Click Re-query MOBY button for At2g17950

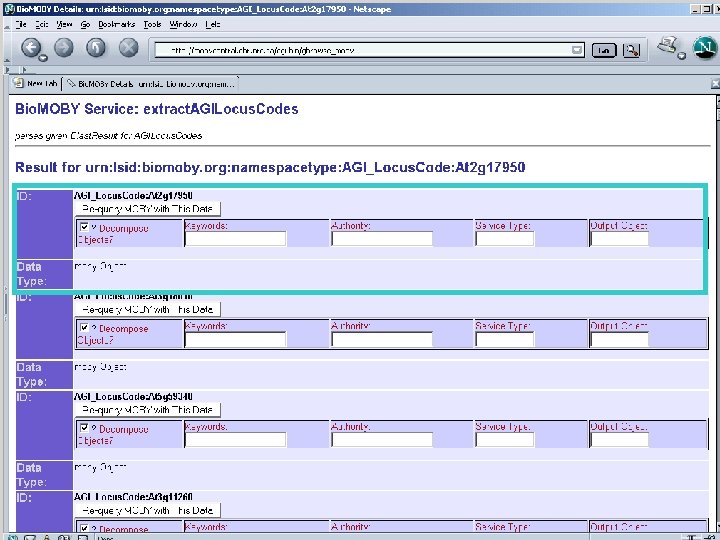[x=147, y=209]
